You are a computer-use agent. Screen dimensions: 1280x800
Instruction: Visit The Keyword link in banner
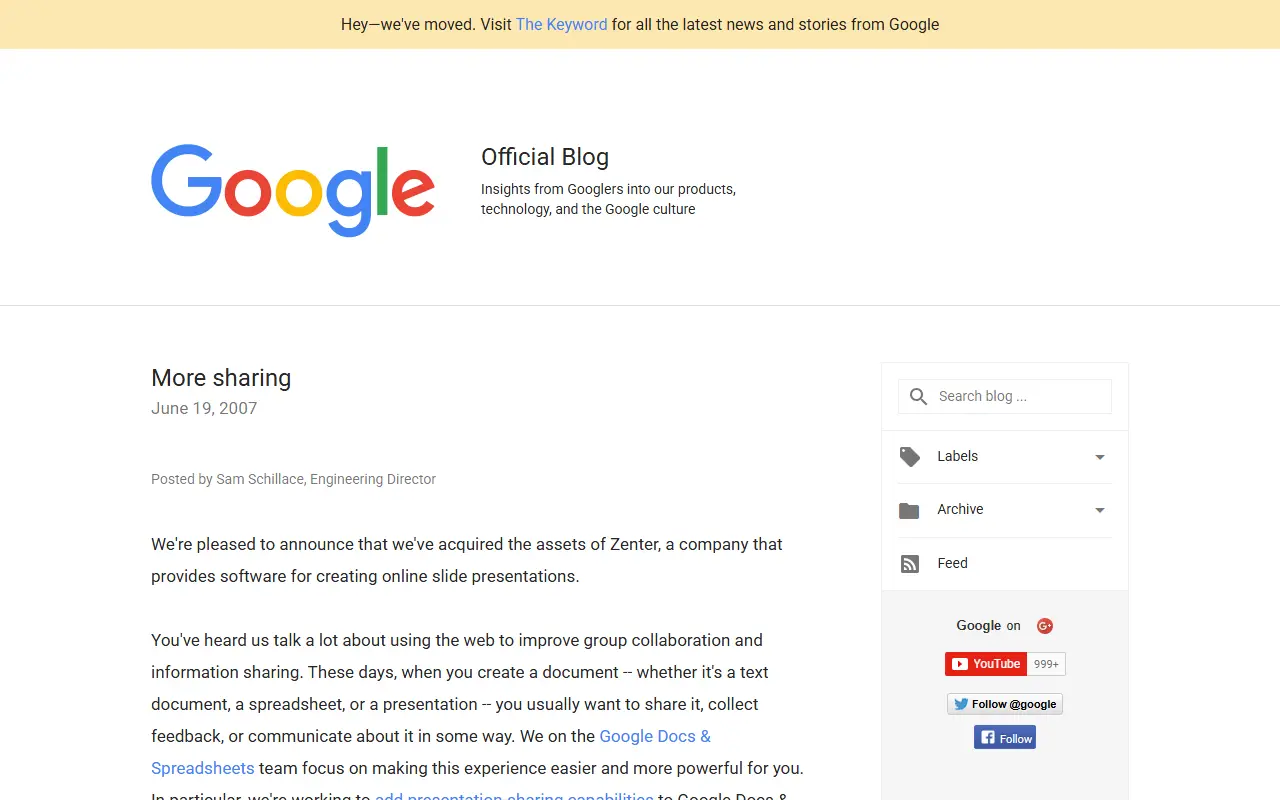pos(561,24)
